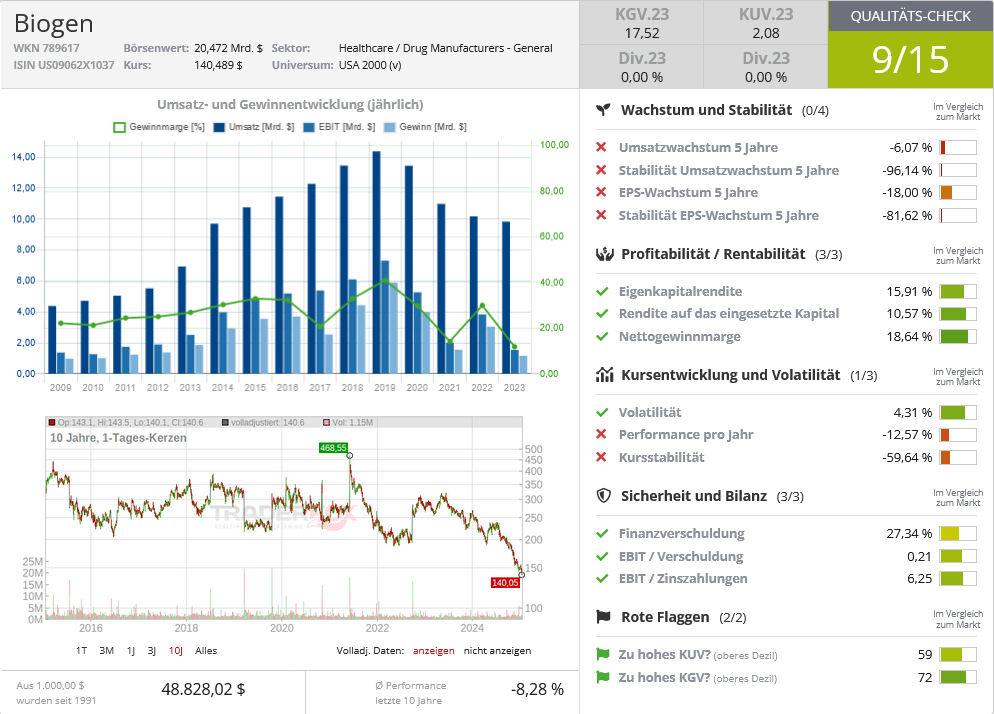Click the green 9/15 Qualitäts-Check score
The image size is (994, 714).
click(910, 60)
